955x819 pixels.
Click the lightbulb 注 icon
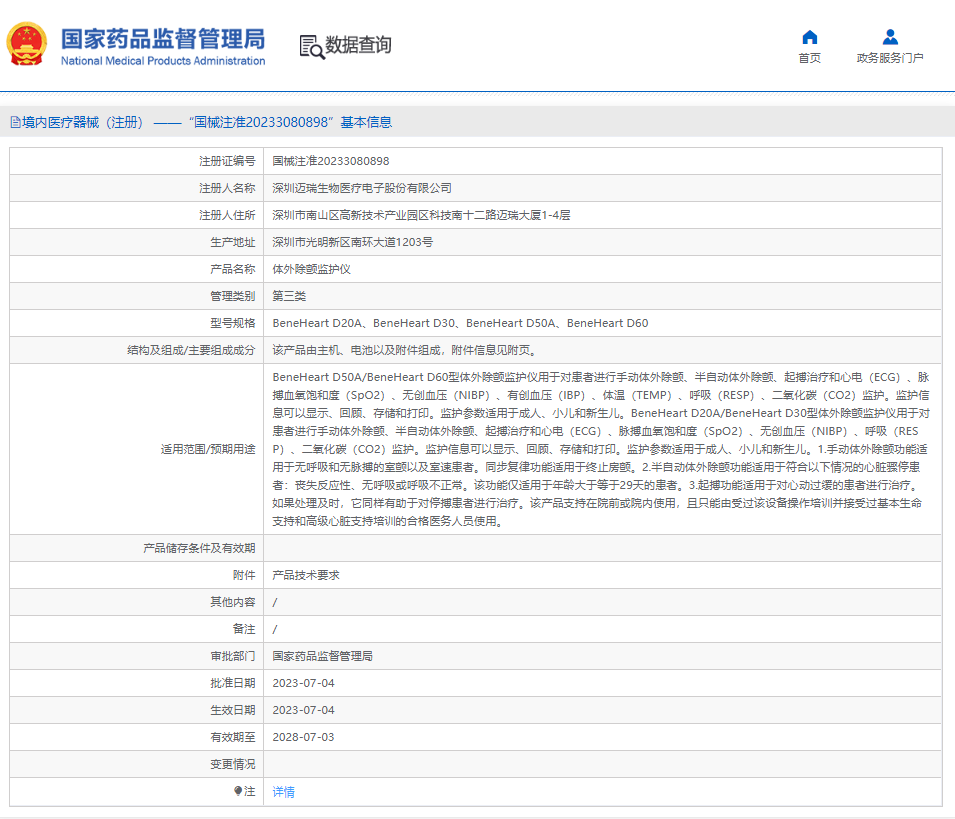(x=238, y=791)
